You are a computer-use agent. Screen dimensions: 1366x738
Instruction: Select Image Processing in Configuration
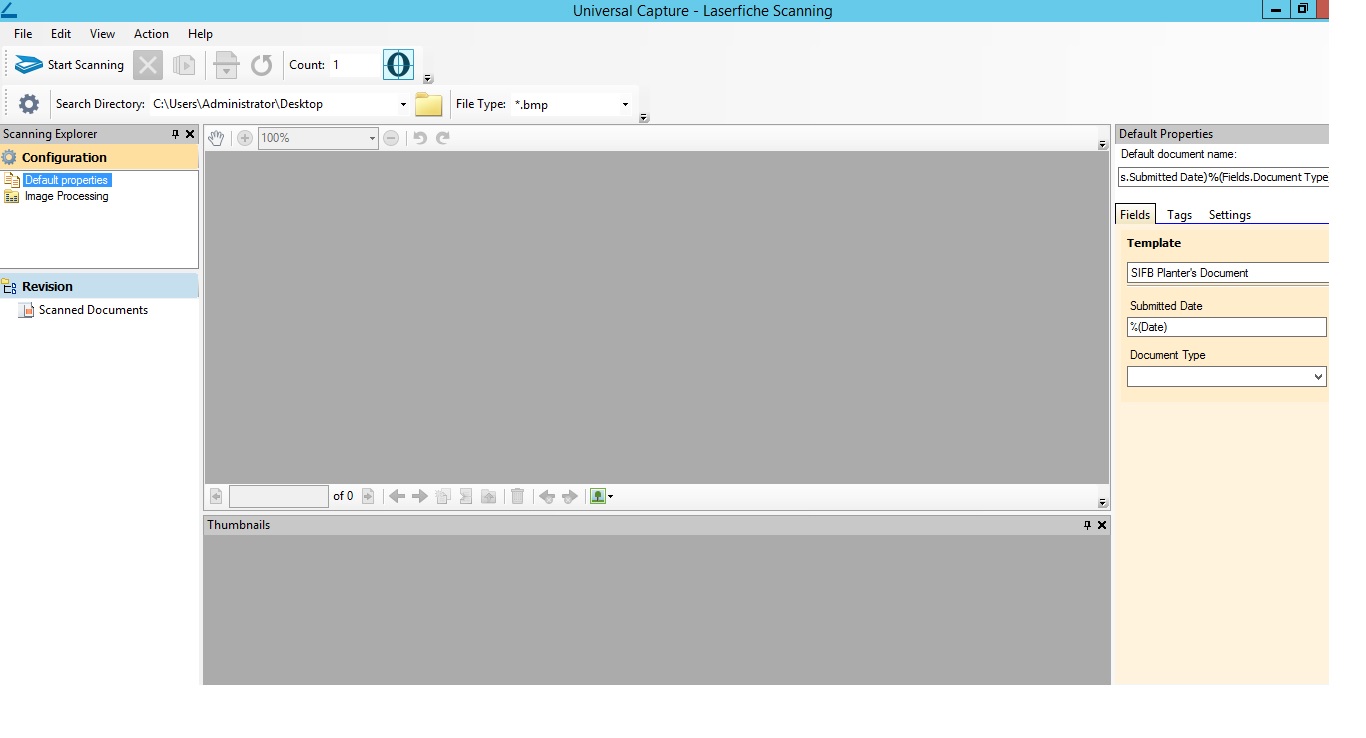[x=66, y=197]
